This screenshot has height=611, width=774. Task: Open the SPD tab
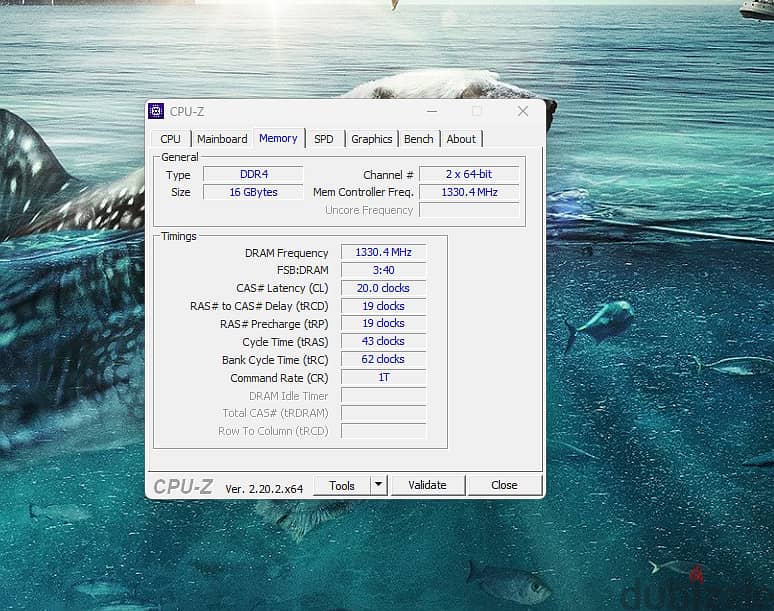point(324,139)
